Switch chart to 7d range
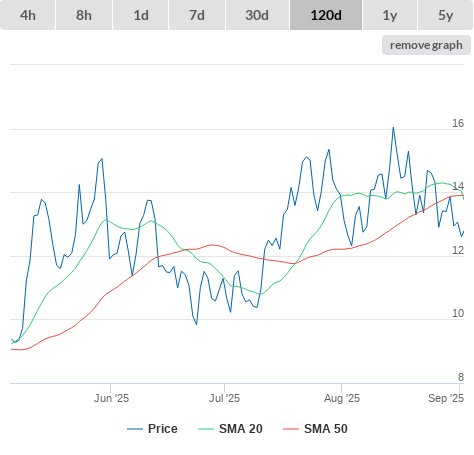 click(197, 15)
